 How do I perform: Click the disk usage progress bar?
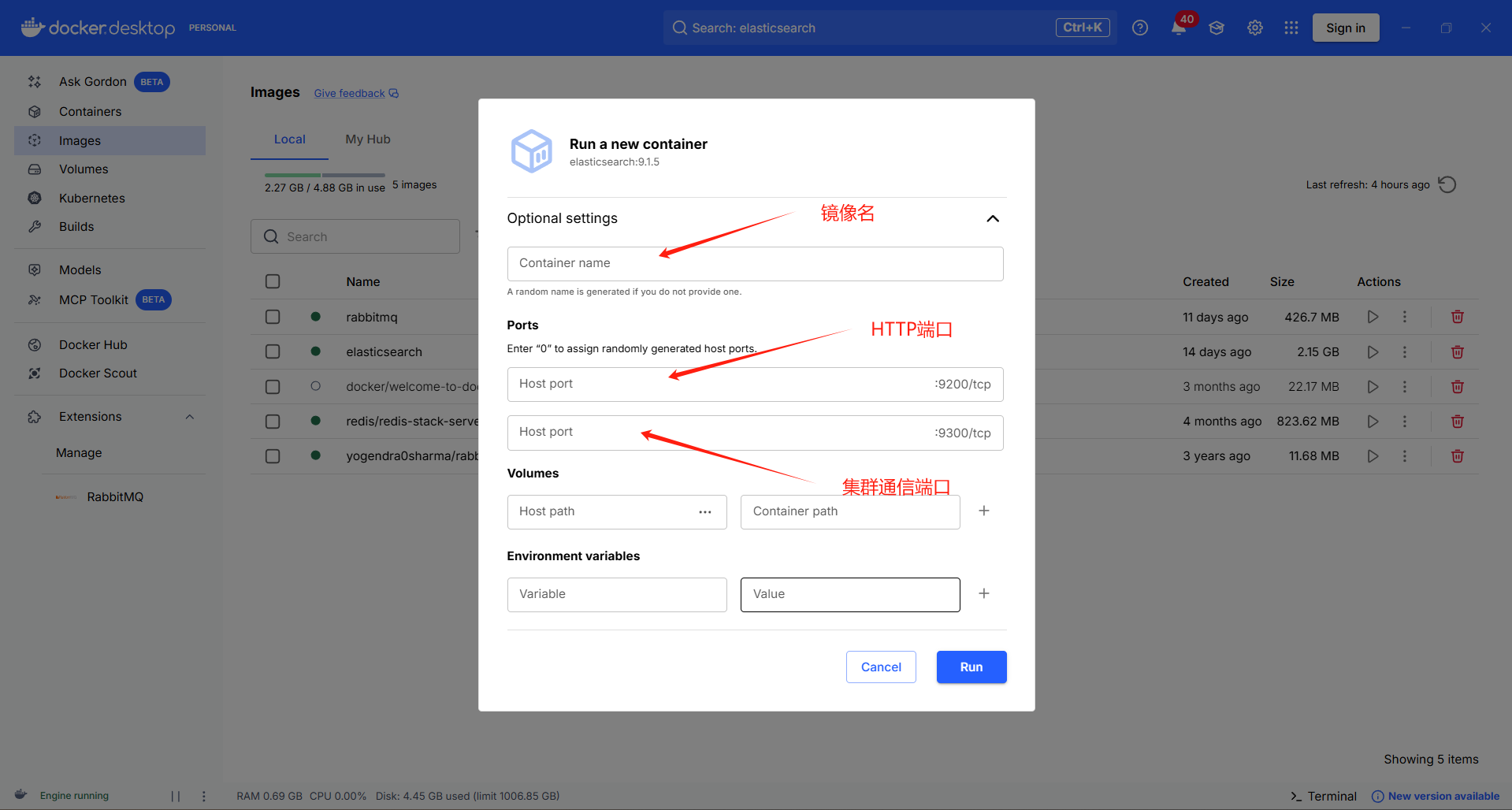point(323,175)
